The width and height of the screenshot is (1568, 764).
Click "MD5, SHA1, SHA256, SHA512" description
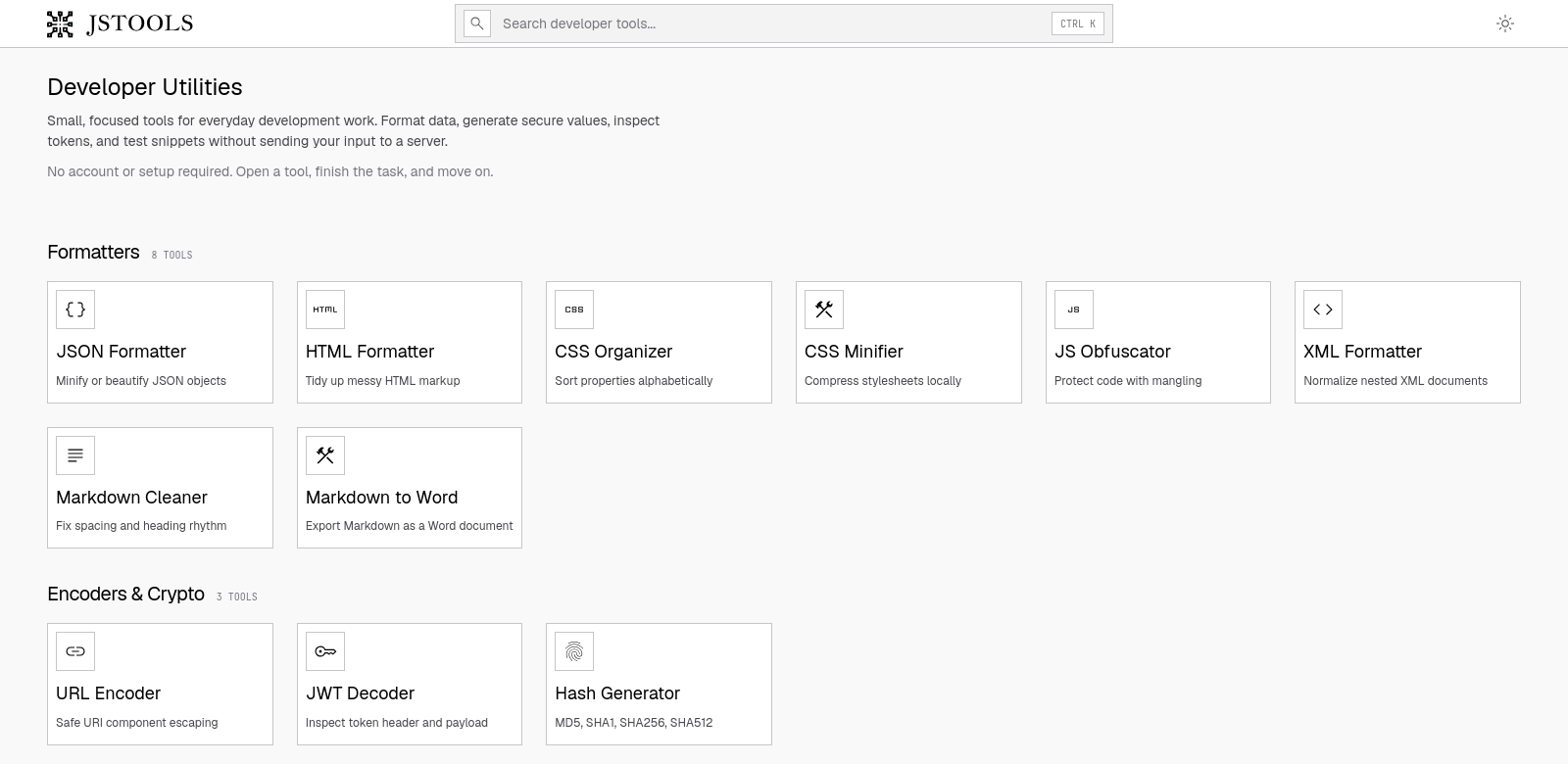(x=633, y=723)
